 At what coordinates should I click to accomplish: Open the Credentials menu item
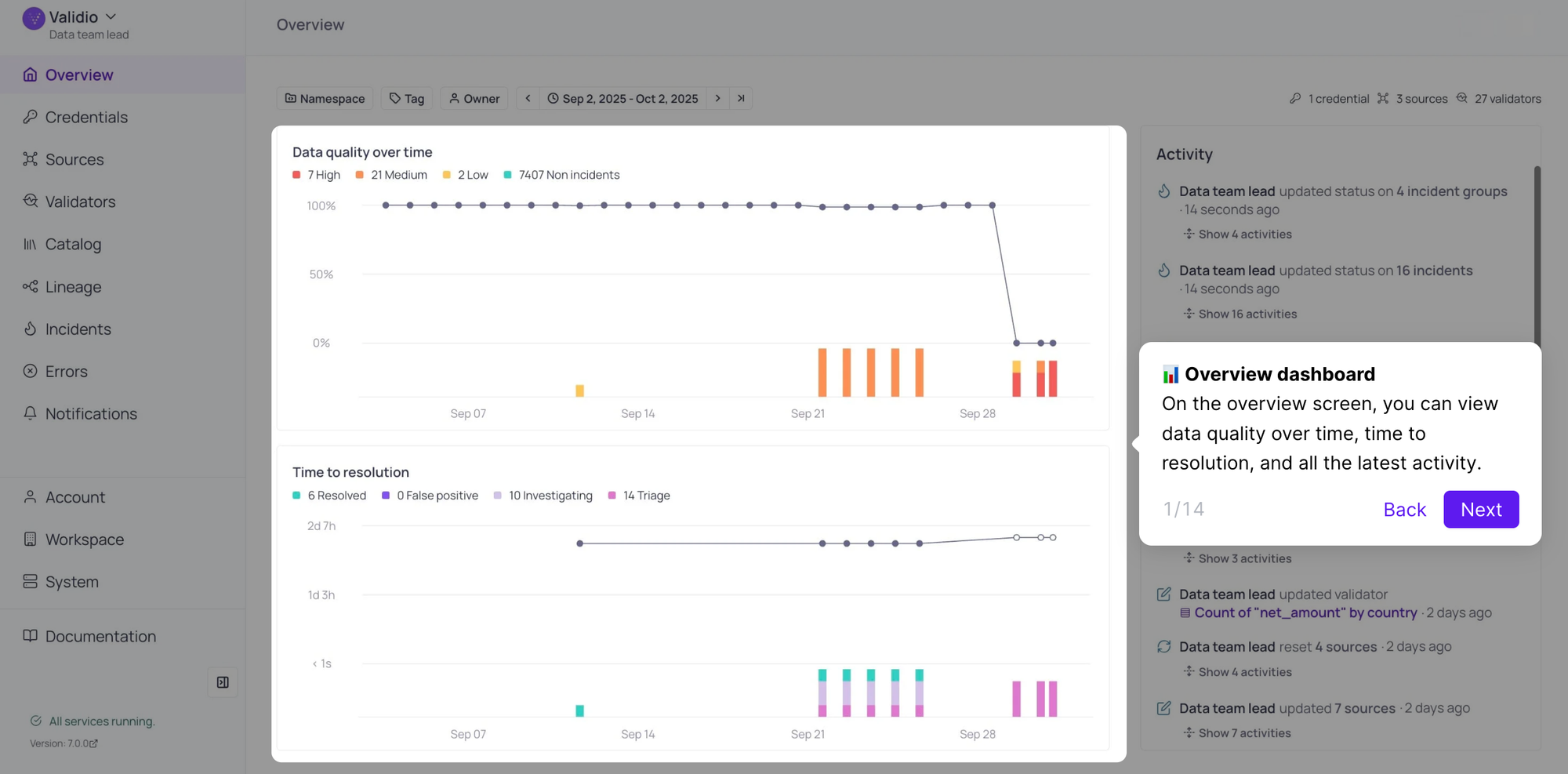(86, 117)
